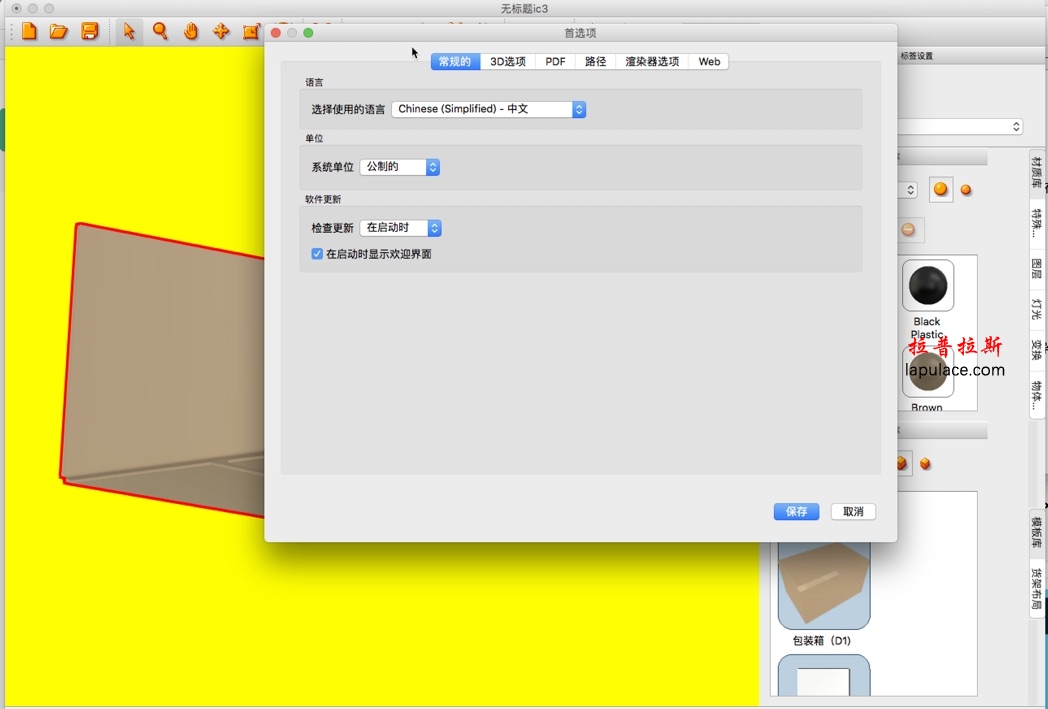Select the crop rectangle tool
Viewport: 1048px width, 709px height.
click(252, 31)
